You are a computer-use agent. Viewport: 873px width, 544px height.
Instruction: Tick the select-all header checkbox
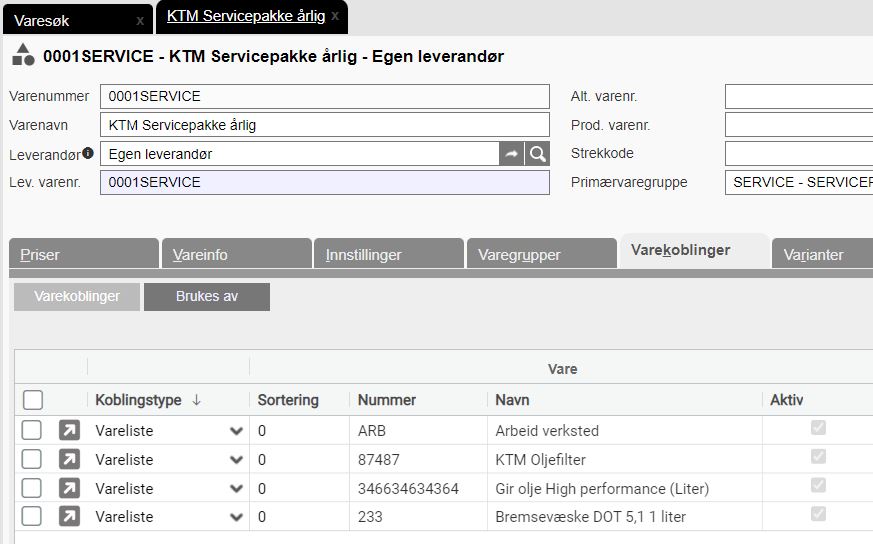pyautogui.click(x=33, y=400)
